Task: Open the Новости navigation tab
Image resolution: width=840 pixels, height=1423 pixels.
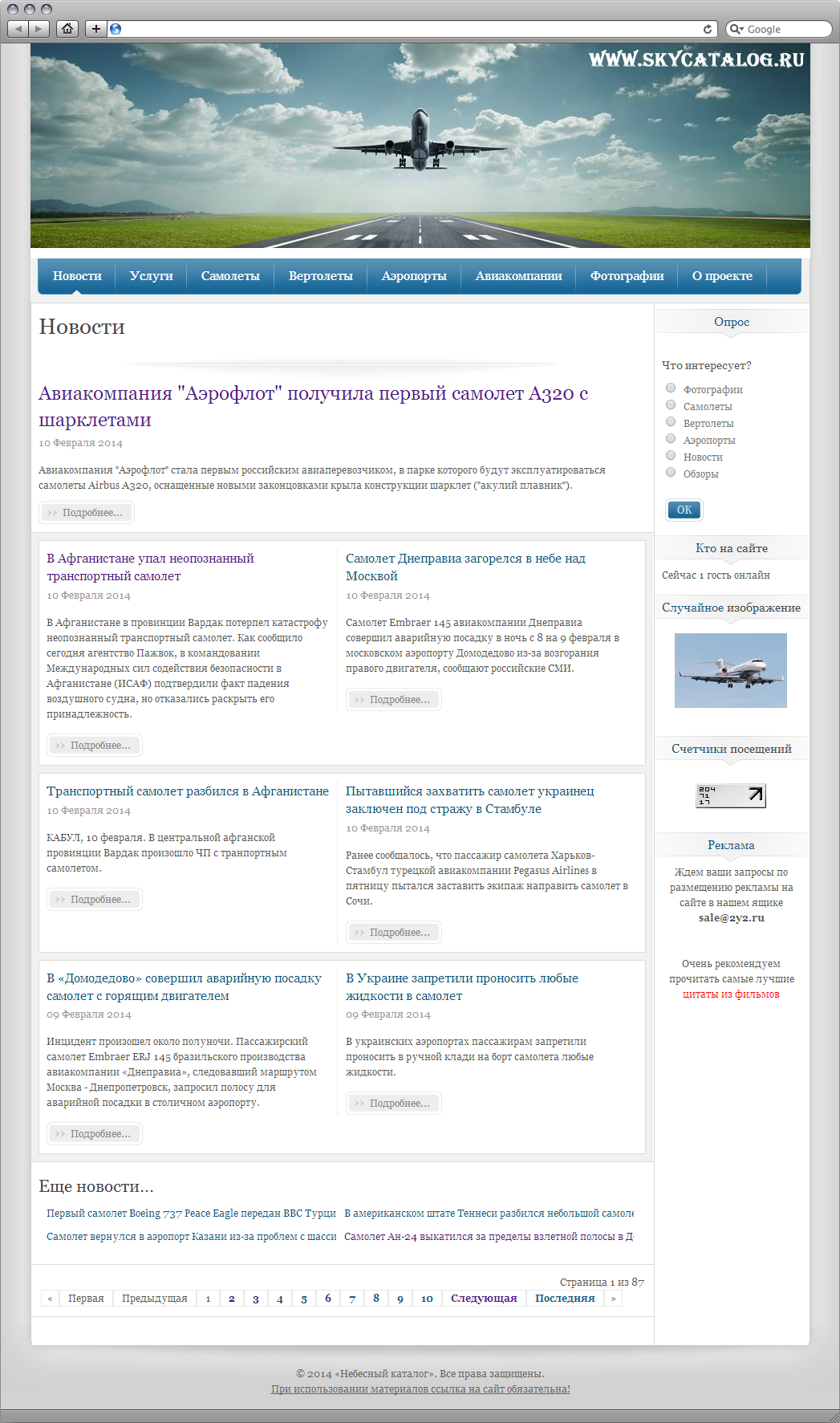Action: point(77,276)
